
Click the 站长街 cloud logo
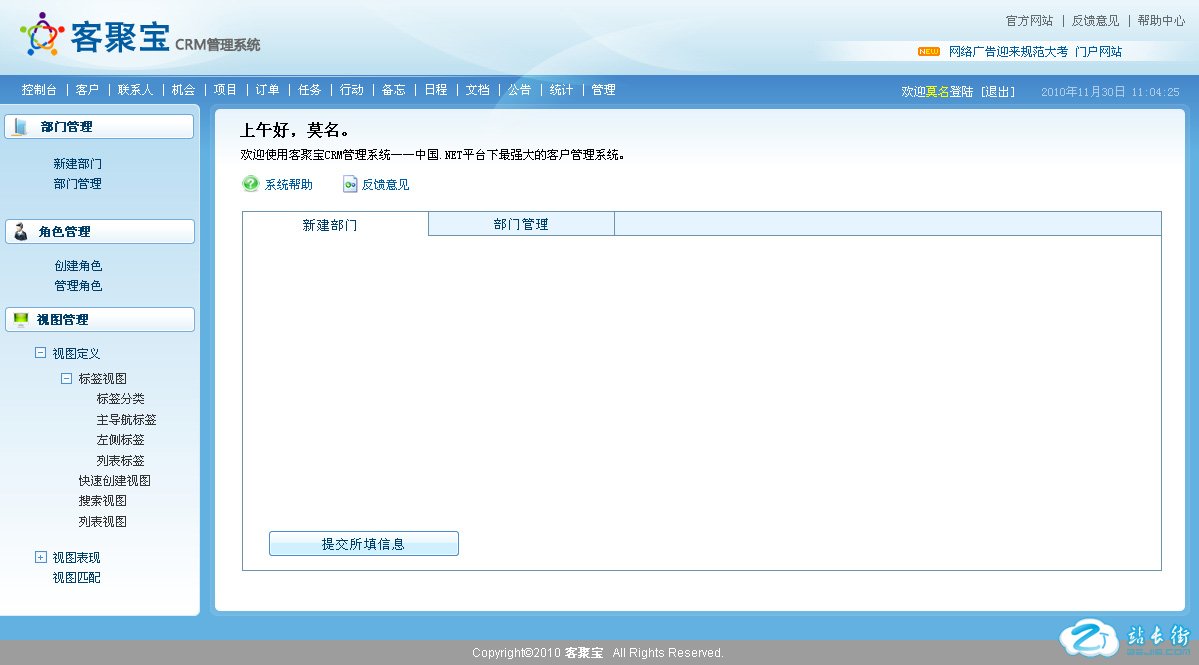[x=1088, y=638]
